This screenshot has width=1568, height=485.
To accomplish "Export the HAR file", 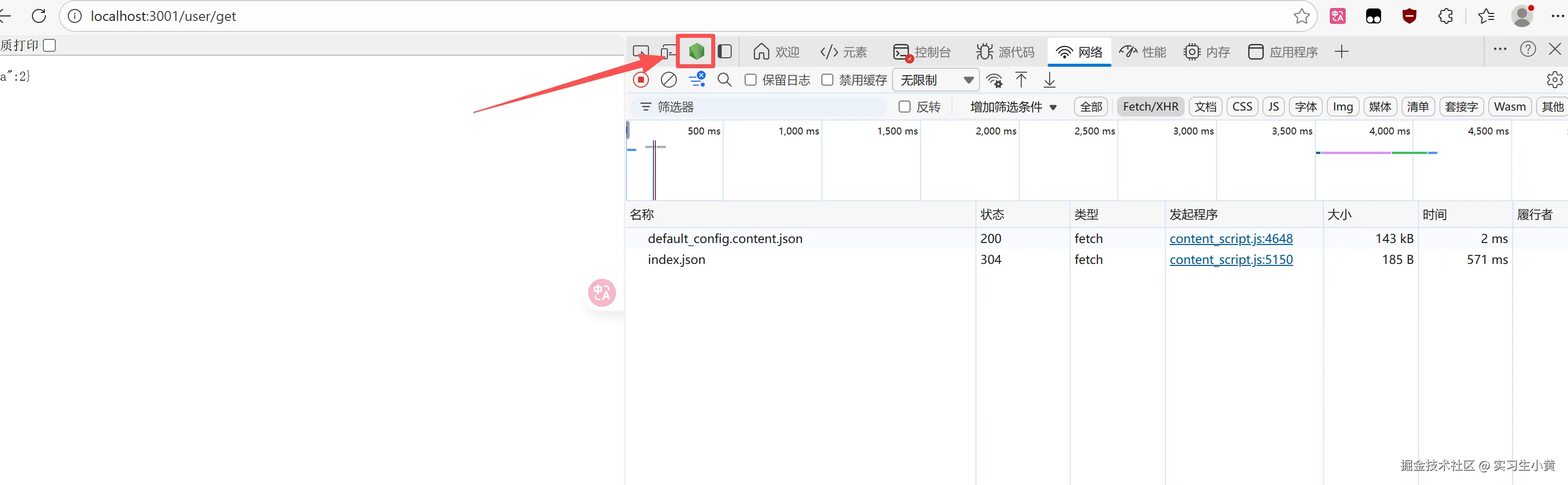I will coord(1049,80).
